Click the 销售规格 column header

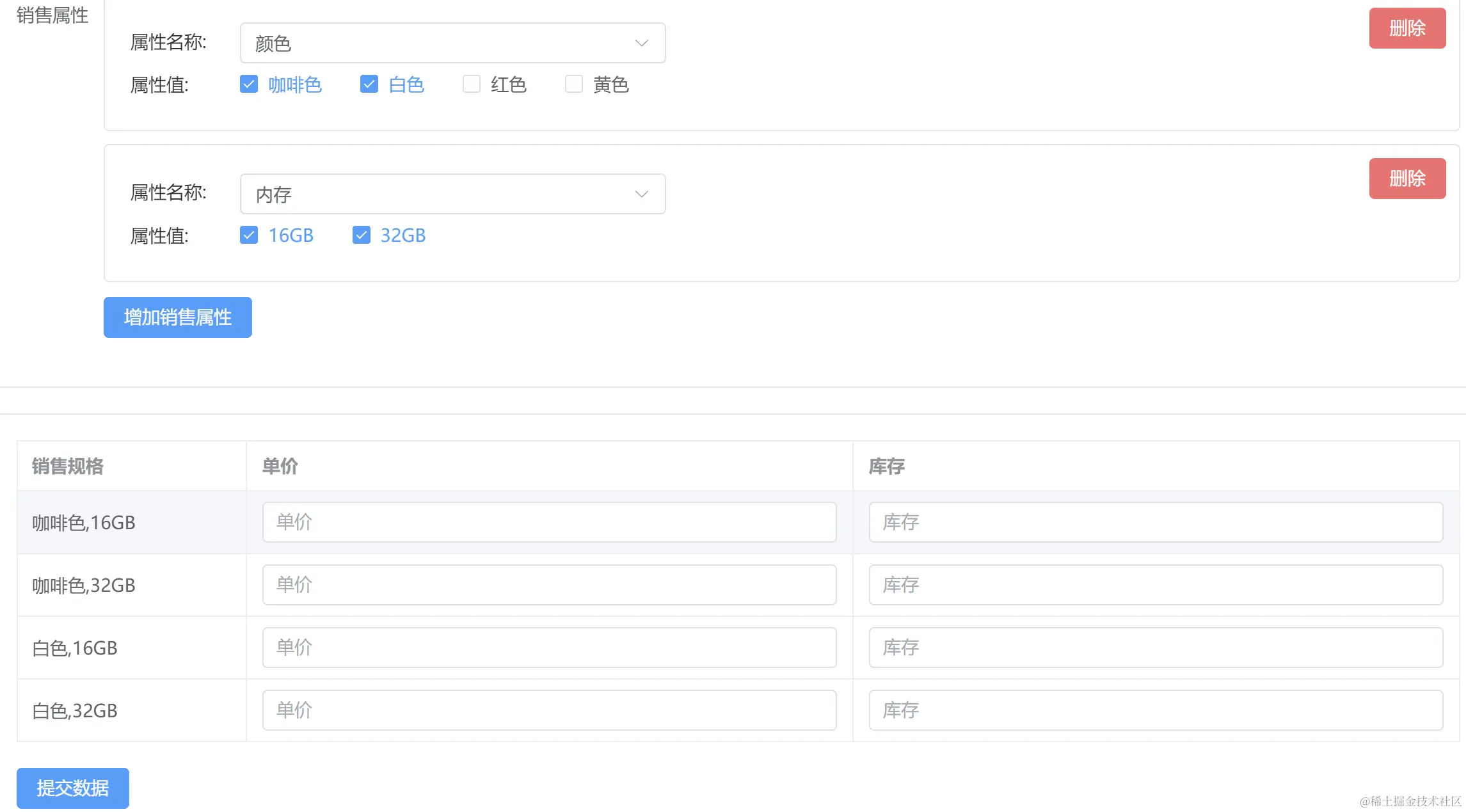(68, 466)
